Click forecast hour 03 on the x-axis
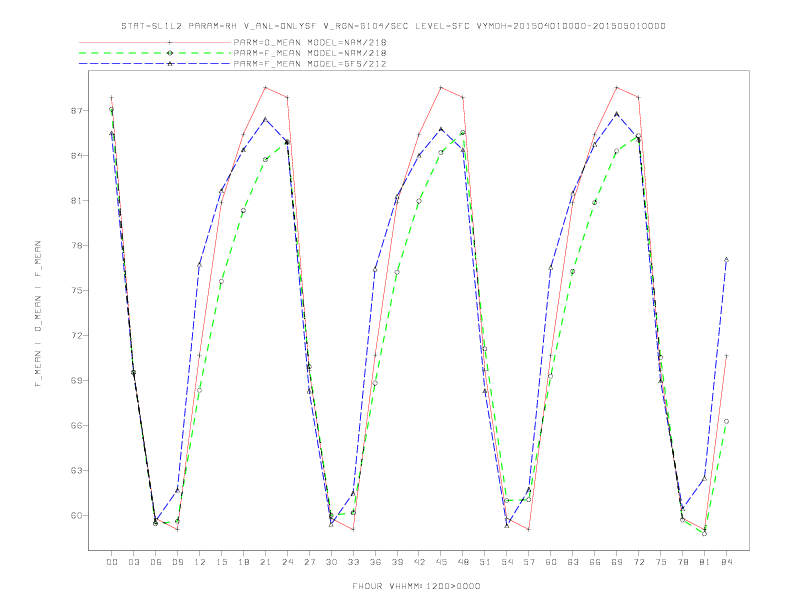 [x=133, y=562]
